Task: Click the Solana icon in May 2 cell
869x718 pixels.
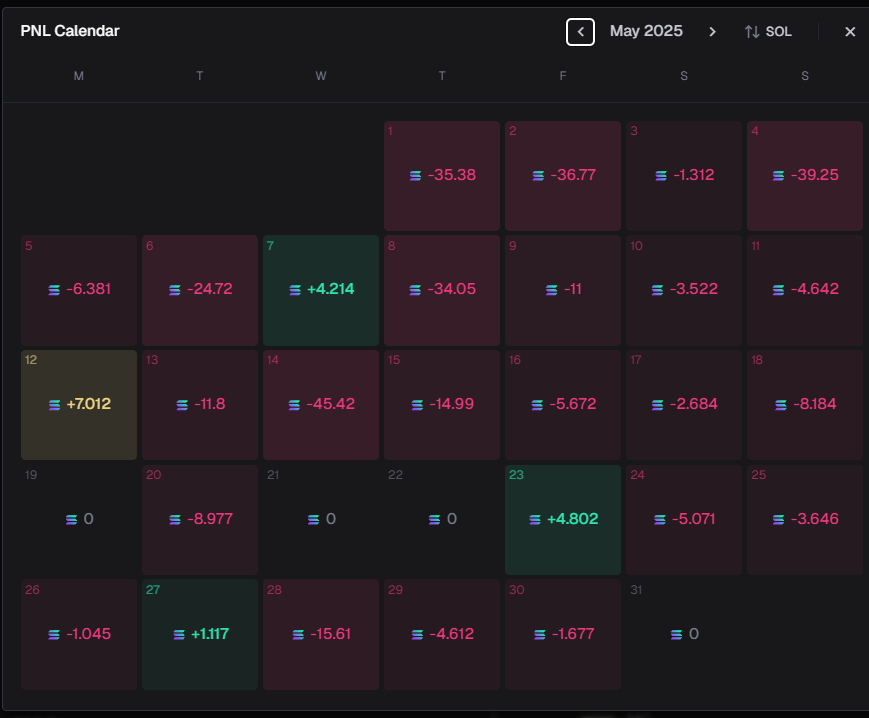Action: click(x=538, y=176)
